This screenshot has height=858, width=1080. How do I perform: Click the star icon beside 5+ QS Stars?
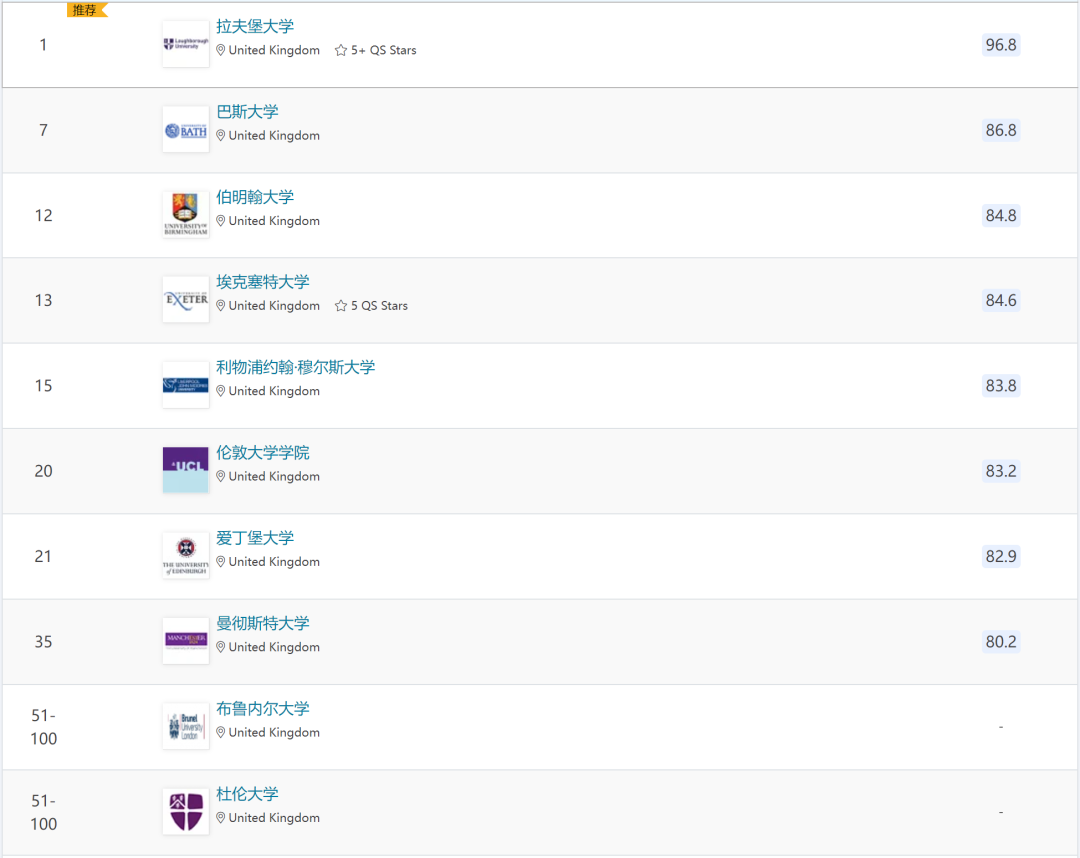point(341,50)
